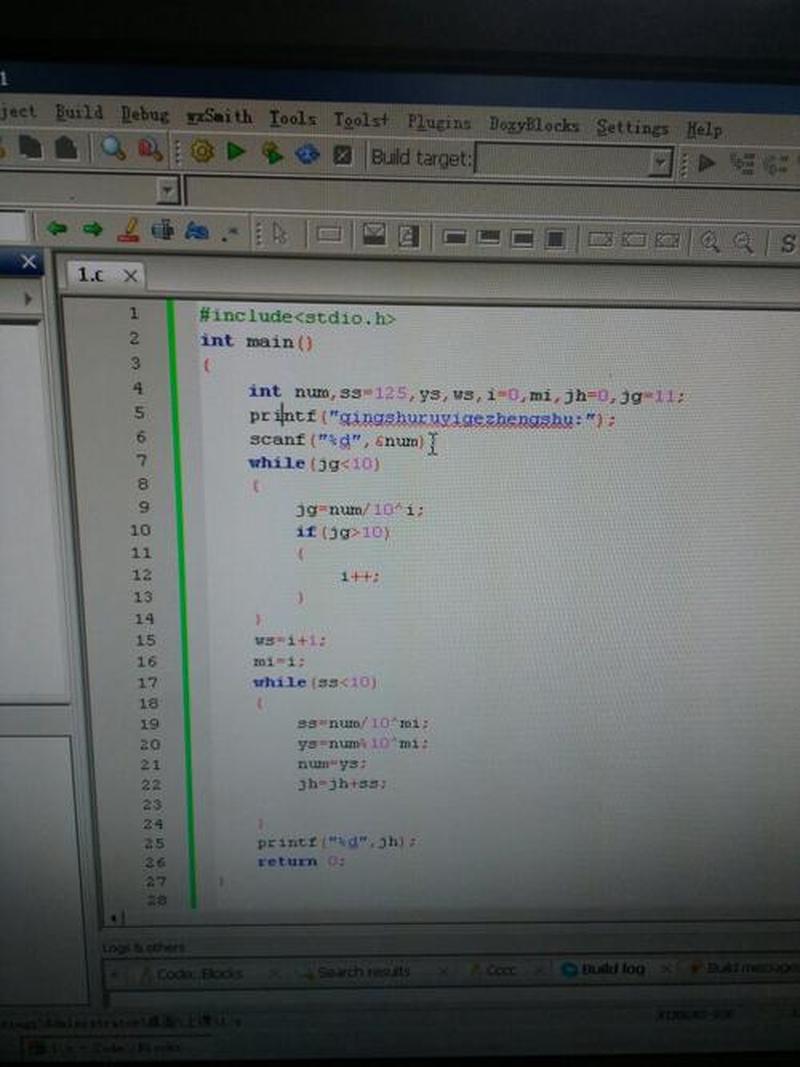Click the 'ws=i+1;' statement

click(290, 640)
